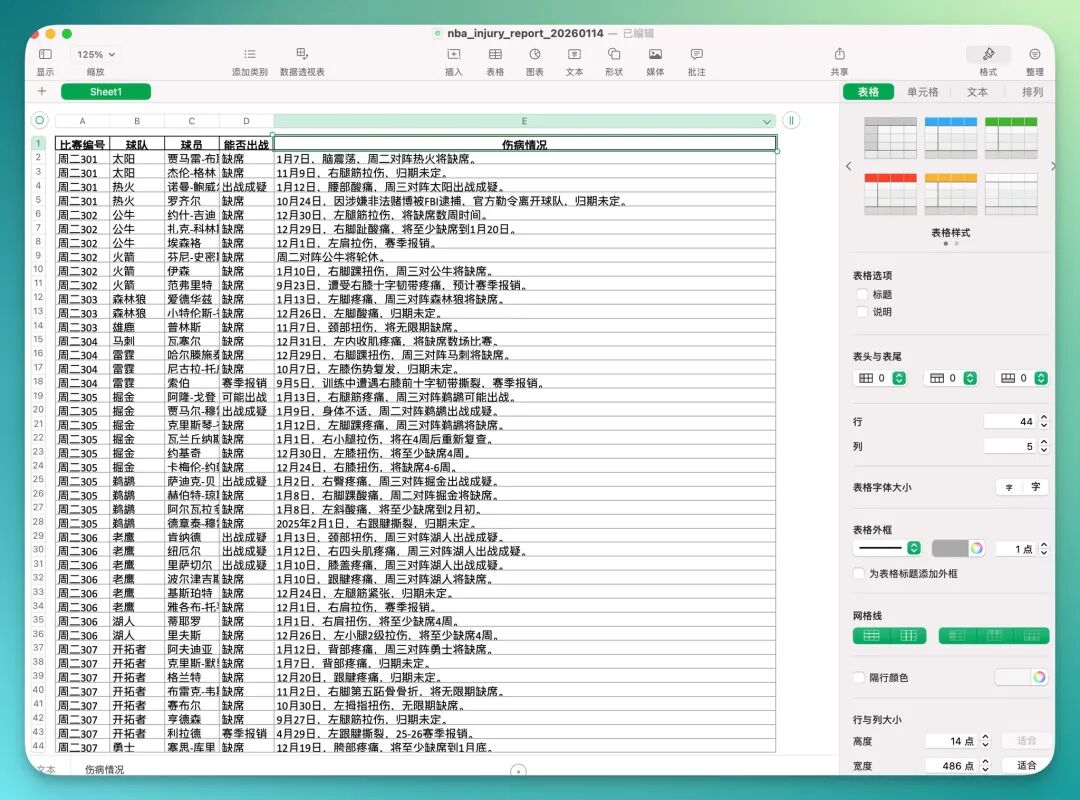Enable 隔行颜色 alternating row checkbox
Screen dimensions: 1080x800
click(x=859, y=677)
